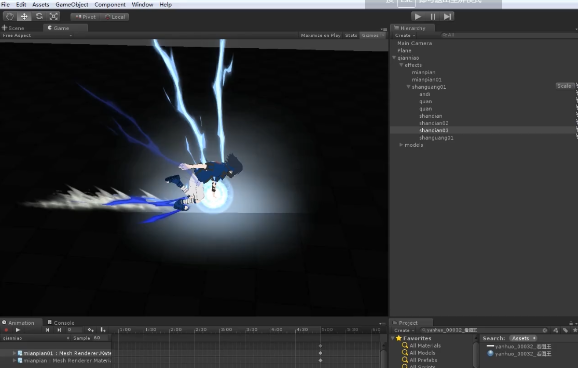
Task: Select the Rotate tool
Action: tap(39, 17)
